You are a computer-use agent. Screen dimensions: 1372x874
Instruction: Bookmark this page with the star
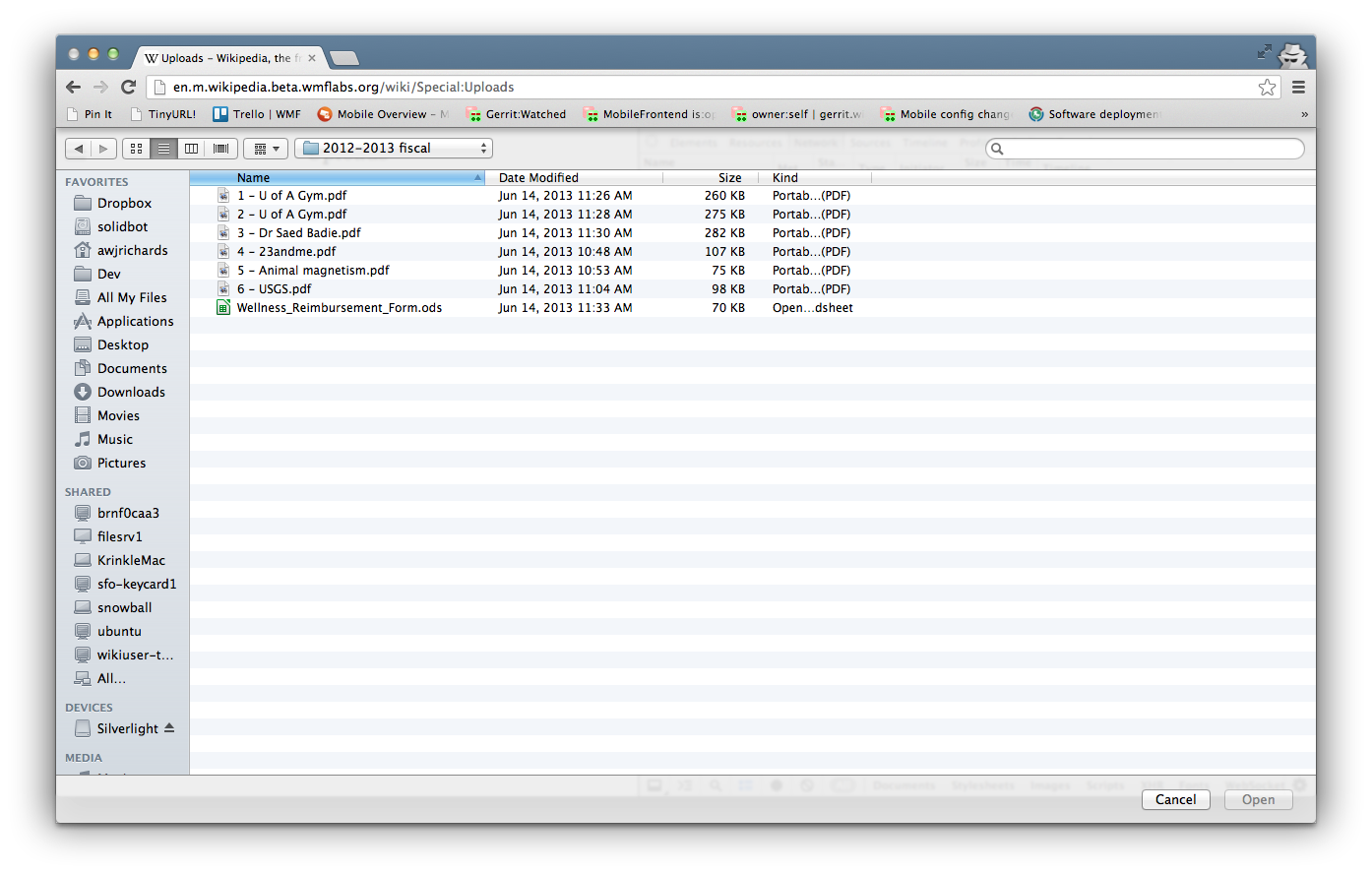(x=1267, y=88)
